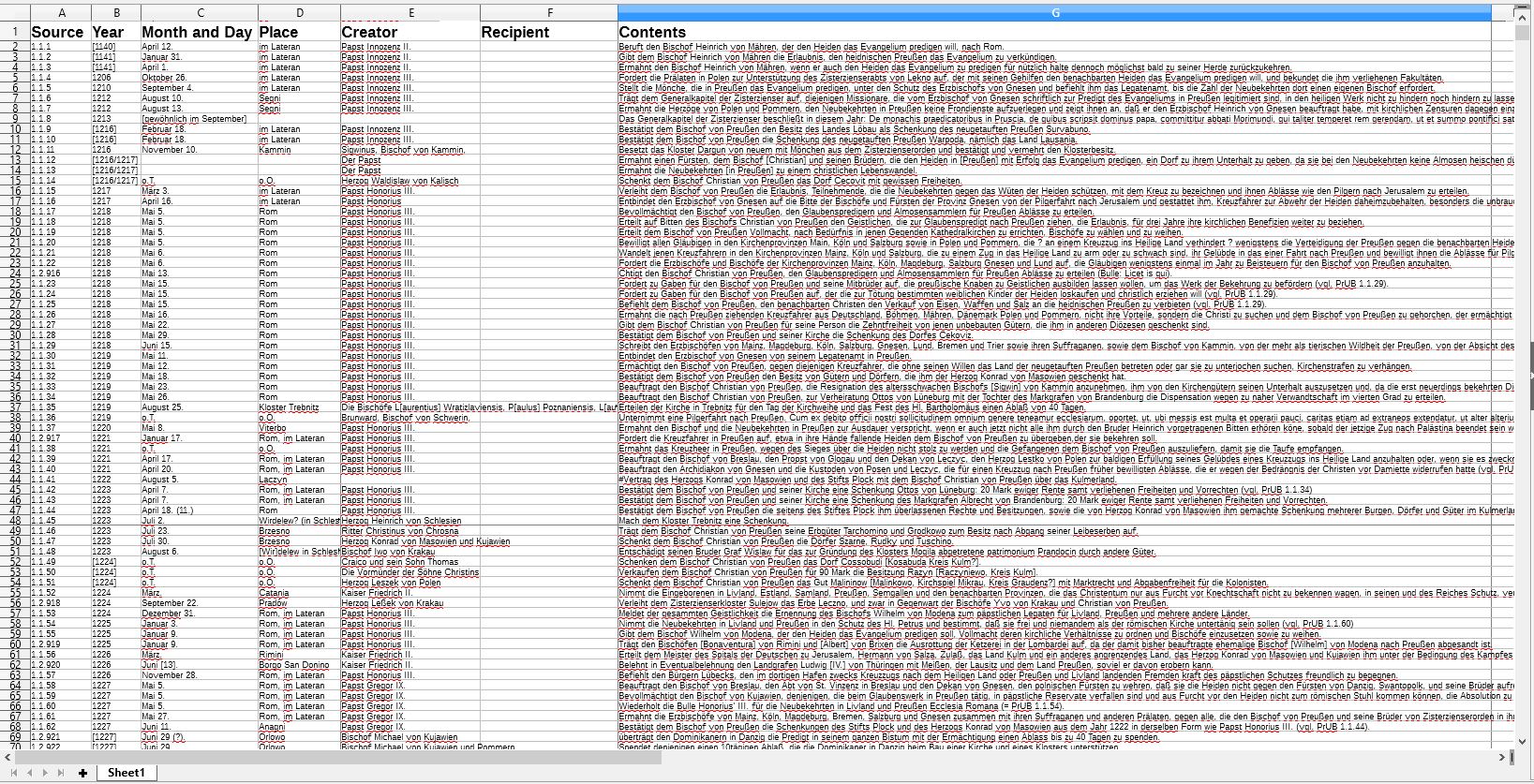The image size is (1534, 784).
Task: Select column C header
Action: pos(200,12)
